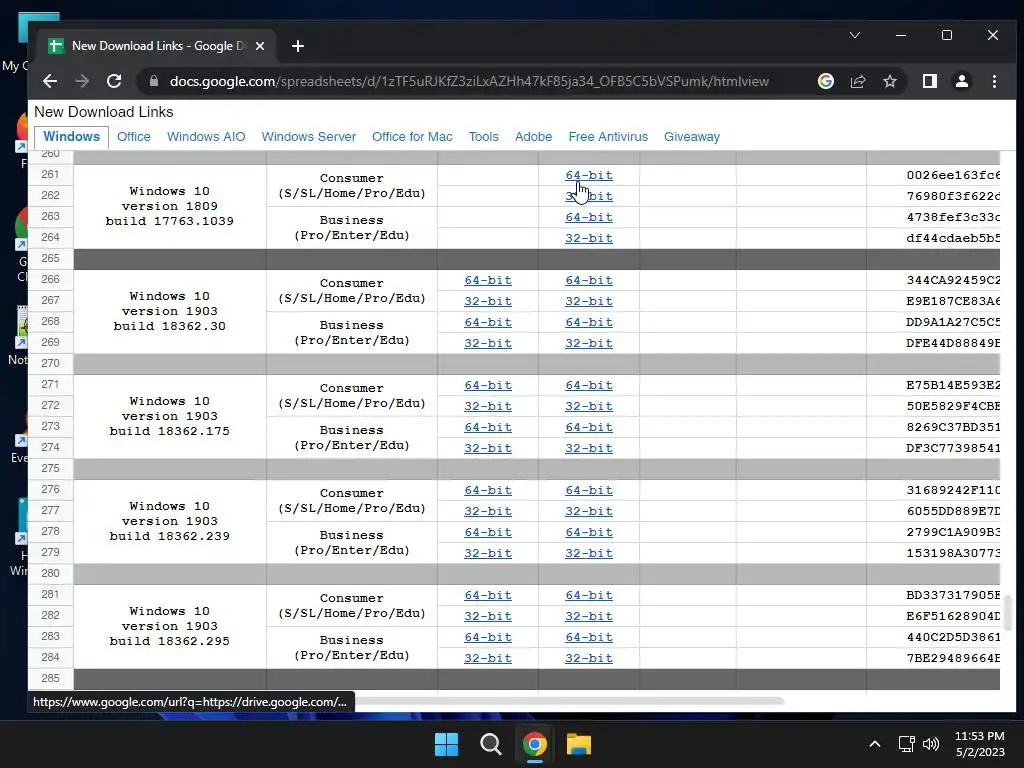Open the volume control in tray

click(x=931, y=744)
